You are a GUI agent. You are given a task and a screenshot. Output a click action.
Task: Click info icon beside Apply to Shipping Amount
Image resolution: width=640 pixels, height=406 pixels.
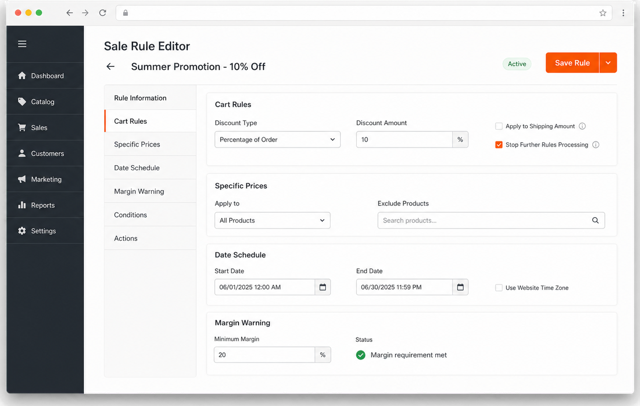point(582,126)
